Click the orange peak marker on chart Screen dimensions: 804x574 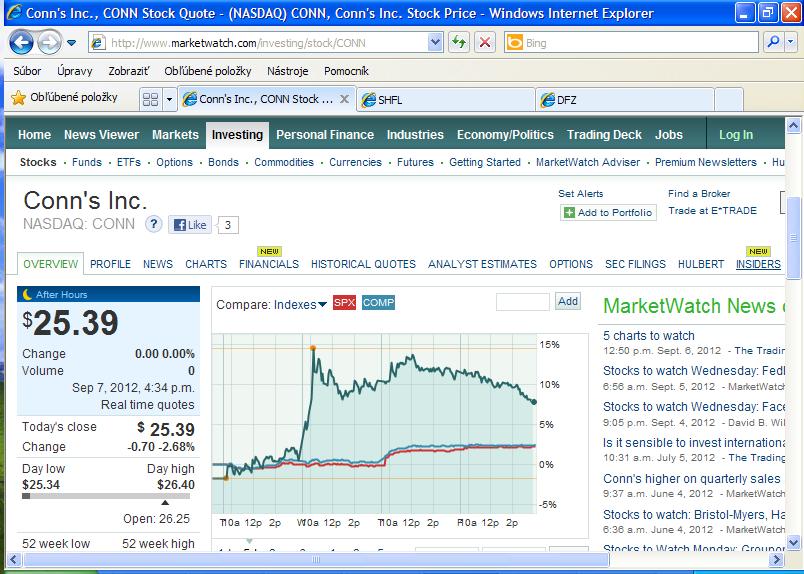[313, 348]
